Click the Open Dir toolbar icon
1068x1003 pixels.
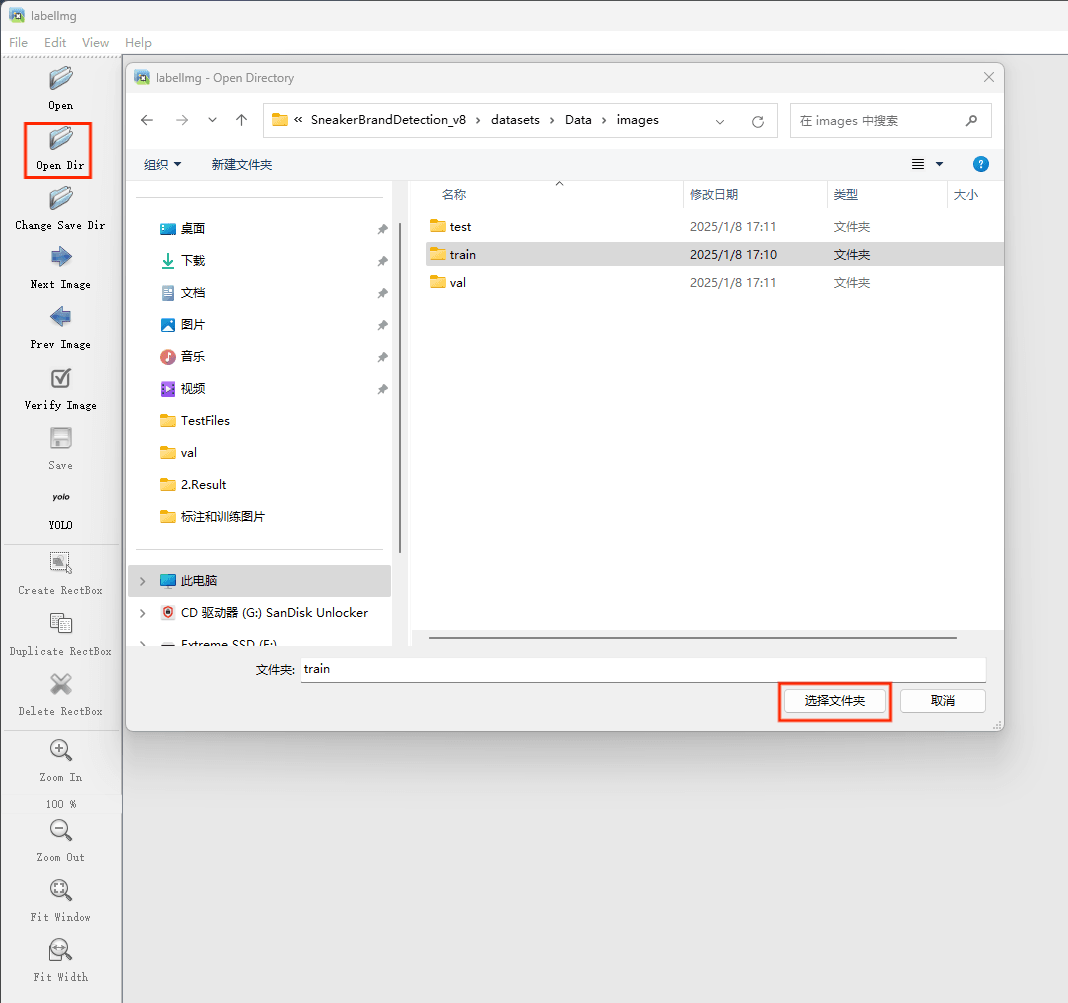tap(60, 140)
